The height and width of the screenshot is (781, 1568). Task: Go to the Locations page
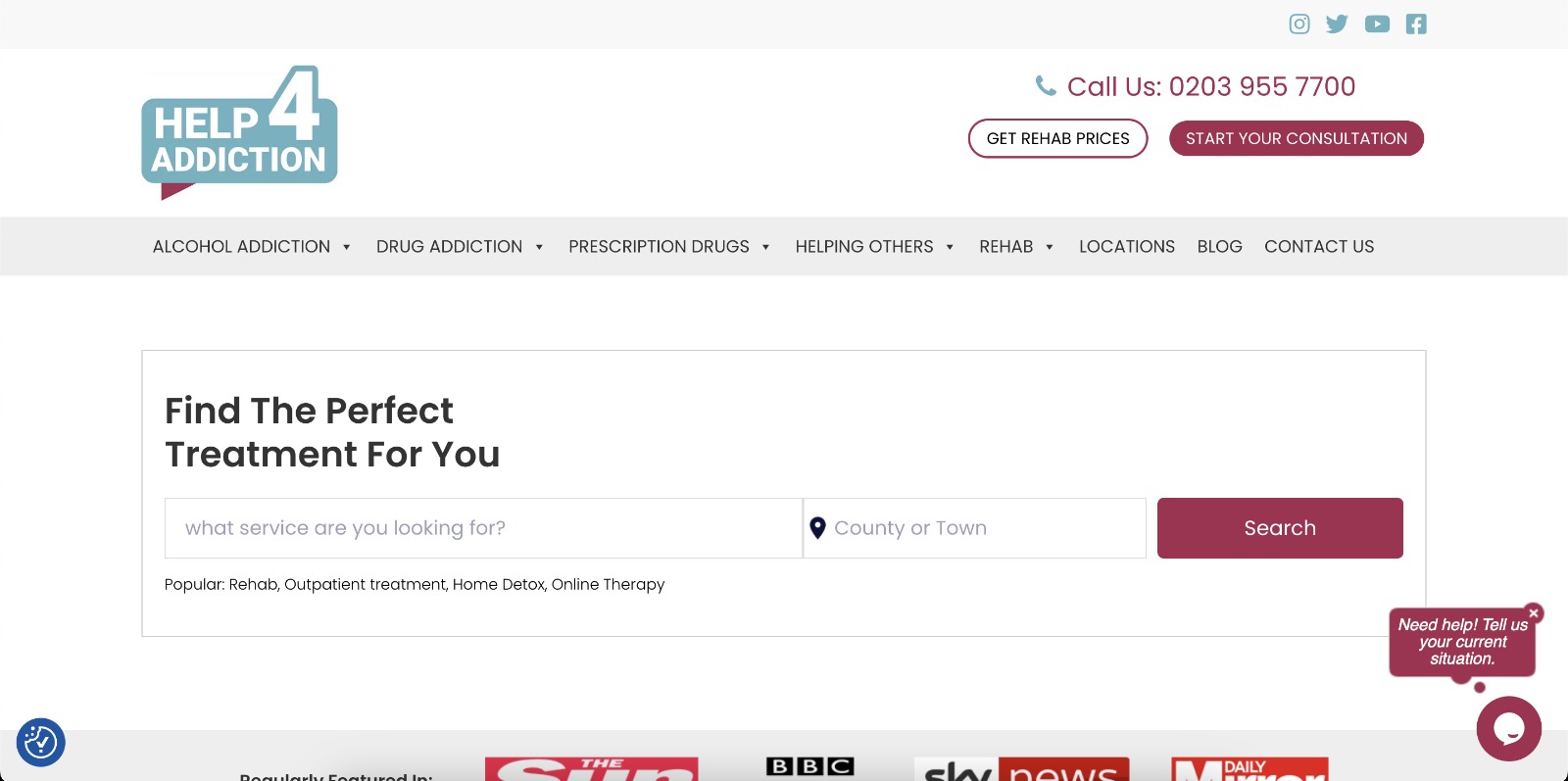1126,247
